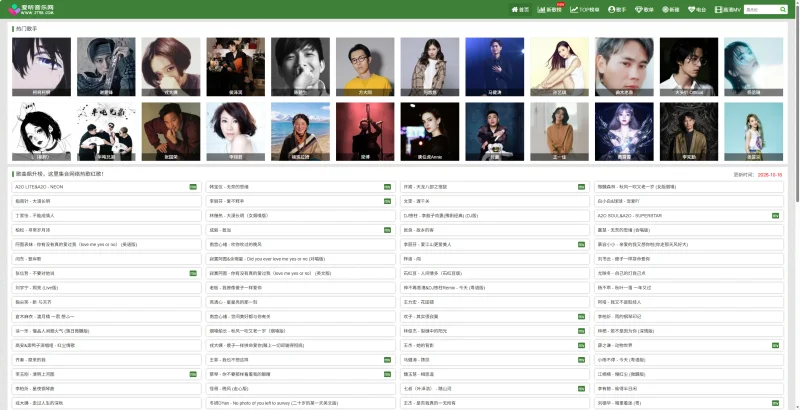Viewport: 800px width, 410px height.
Task: Open the red-lit stage performer thumbnail
Action: coord(365,132)
